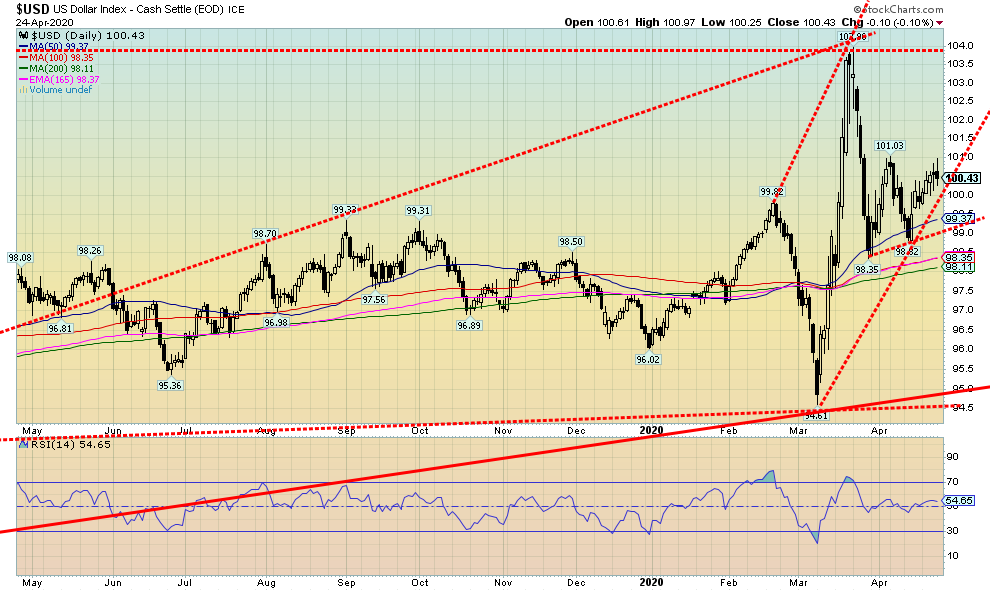990x591 pixels.
Task: Click the 95.36 June low label
Action: click(x=168, y=385)
